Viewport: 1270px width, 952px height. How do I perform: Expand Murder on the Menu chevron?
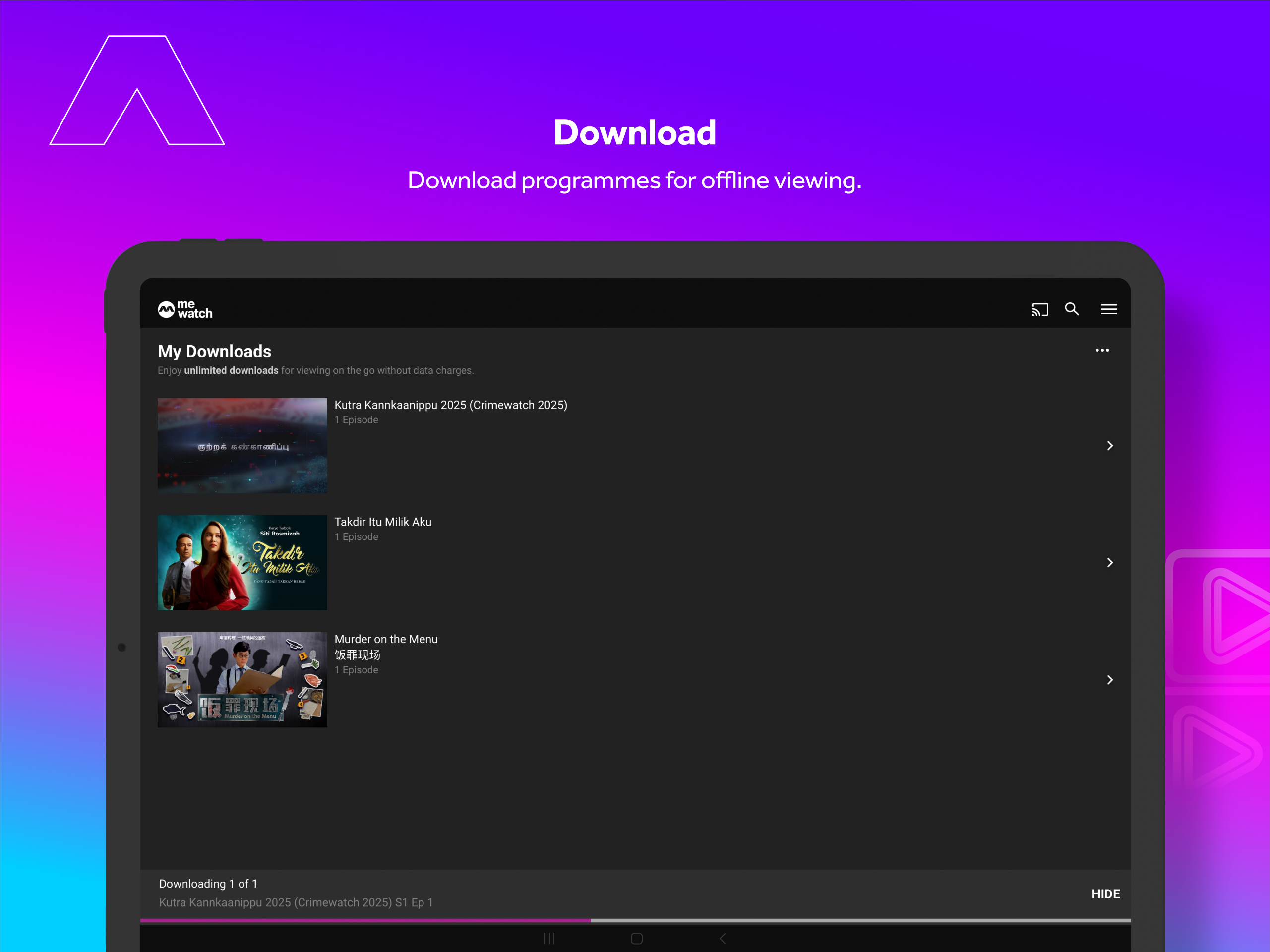[x=1109, y=680]
